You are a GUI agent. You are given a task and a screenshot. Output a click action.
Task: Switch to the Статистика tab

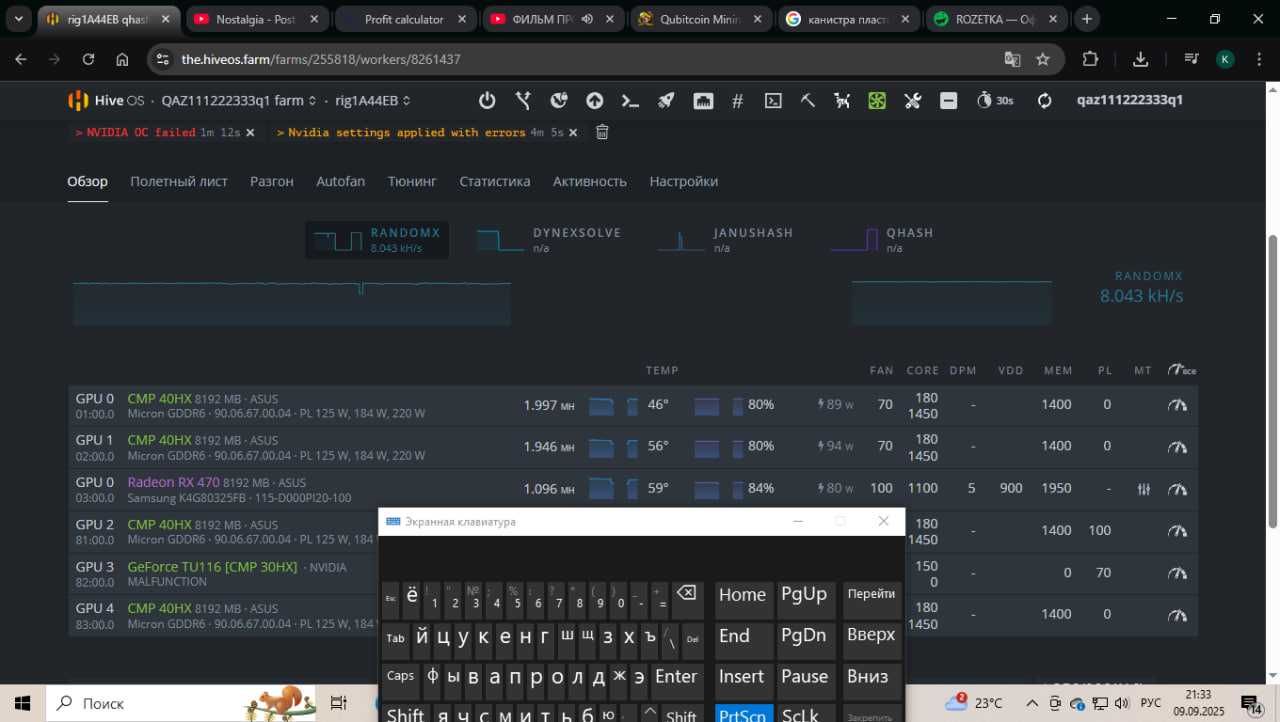coord(495,181)
